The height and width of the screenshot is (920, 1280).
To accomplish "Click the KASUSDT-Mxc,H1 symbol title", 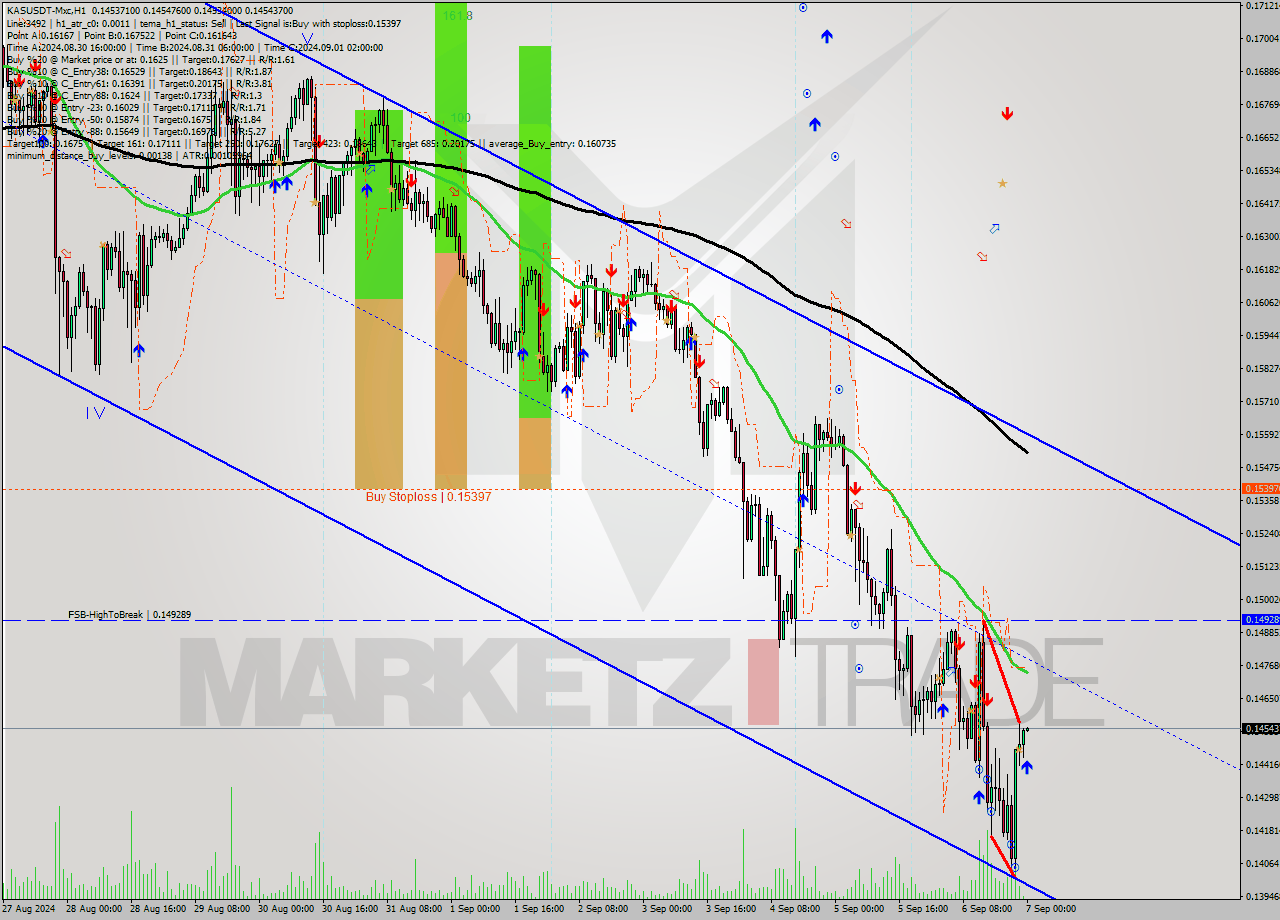I will coord(45,9).
